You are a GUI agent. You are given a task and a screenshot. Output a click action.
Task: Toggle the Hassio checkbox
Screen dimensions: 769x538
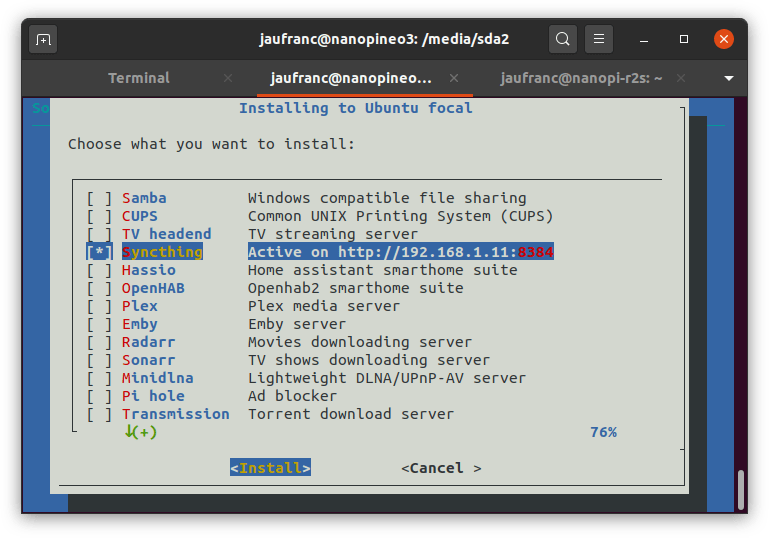point(100,270)
